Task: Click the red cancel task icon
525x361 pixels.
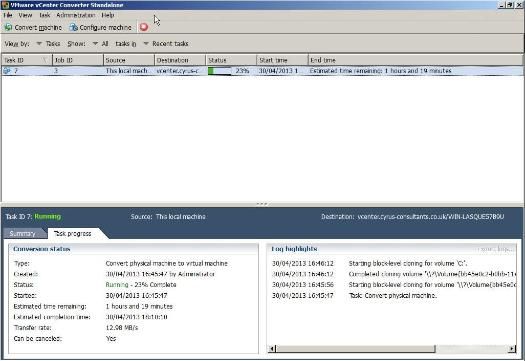Action: [x=144, y=27]
